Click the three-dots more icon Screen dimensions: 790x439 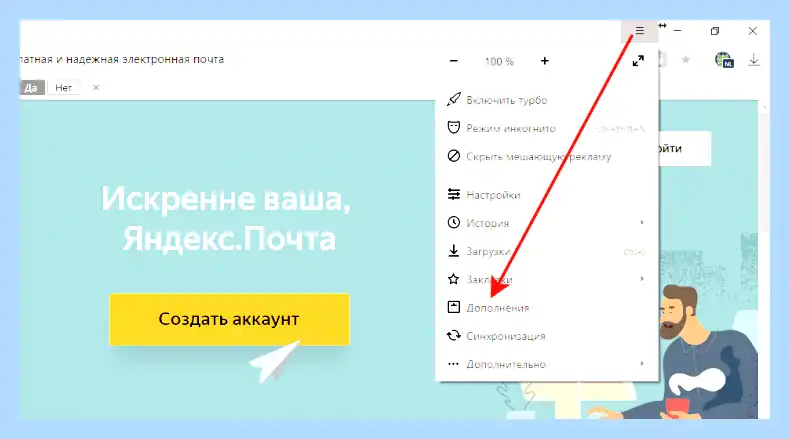point(453,363)
